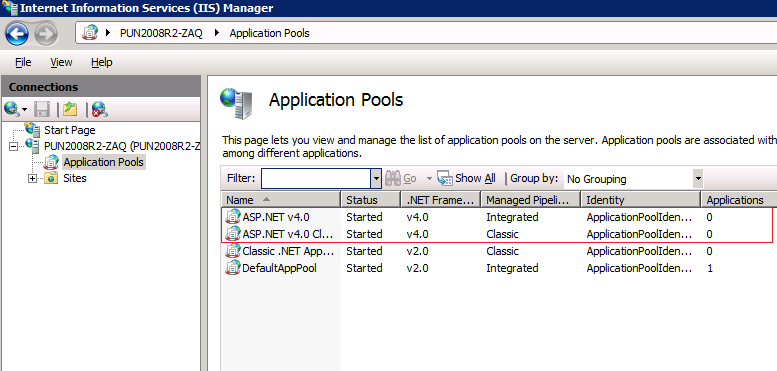Screen dimensions: 777x371
Task: Click Classic pipeline cell of Classic .NET AppPool
Action: point(502,251)
